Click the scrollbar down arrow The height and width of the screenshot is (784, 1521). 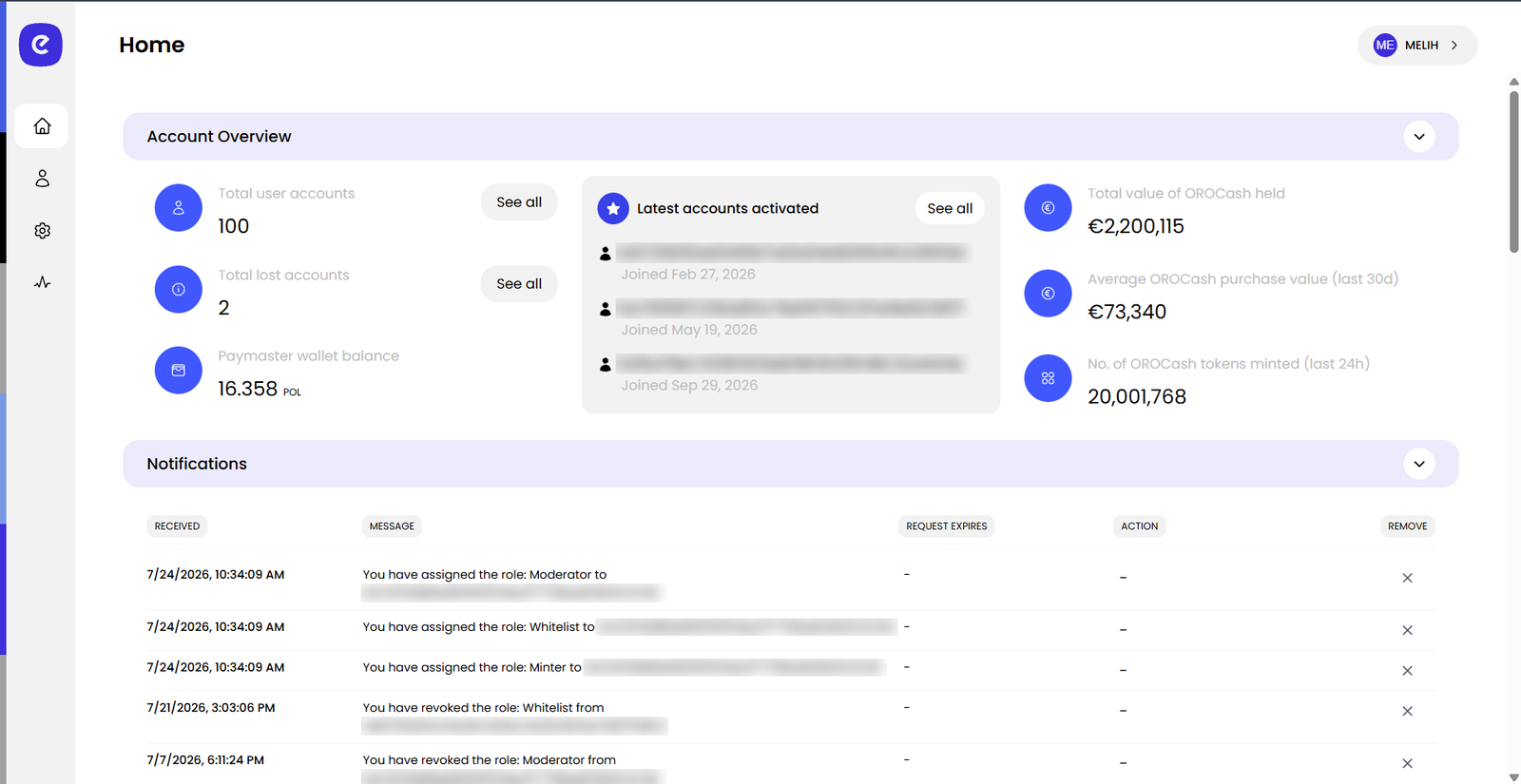tap(1514, 777)
